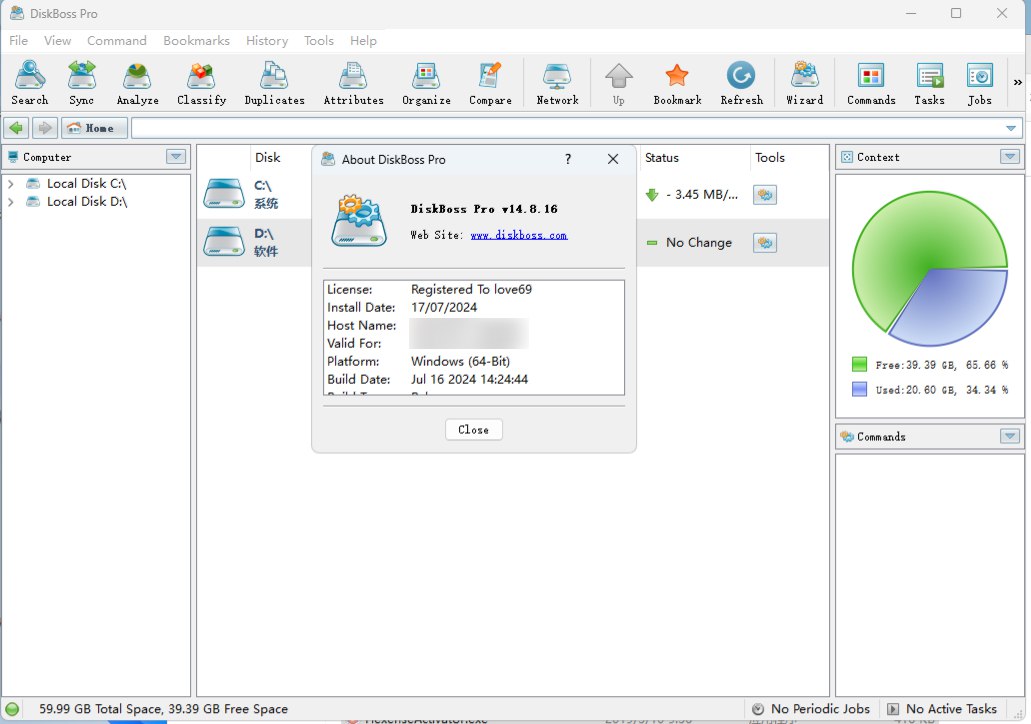Select Local Disk C:\ in tree
This screenshot has height=724, width=1031.
coord(86,183)
